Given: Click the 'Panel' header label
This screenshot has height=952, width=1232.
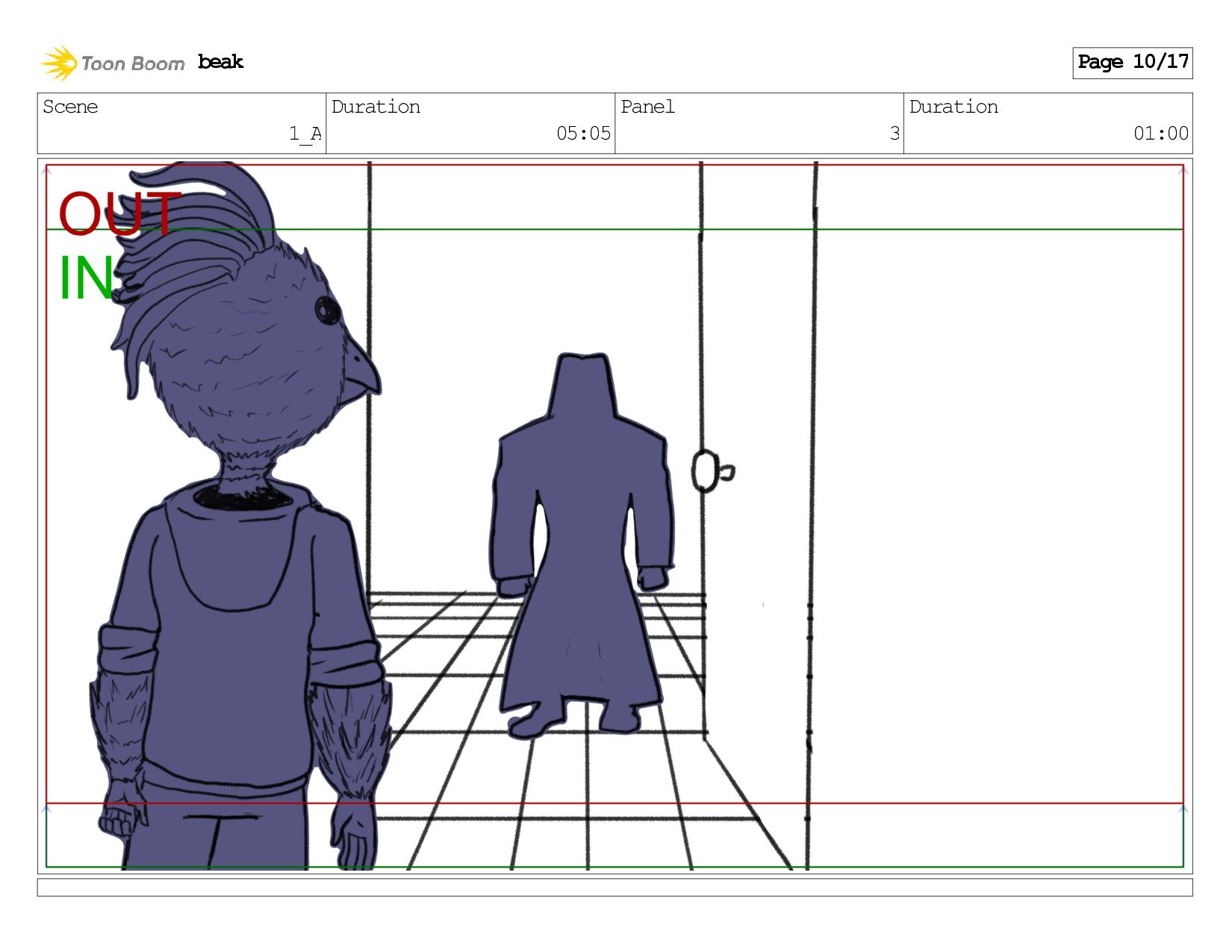Looking at the screenshot, I should (647, 107).
